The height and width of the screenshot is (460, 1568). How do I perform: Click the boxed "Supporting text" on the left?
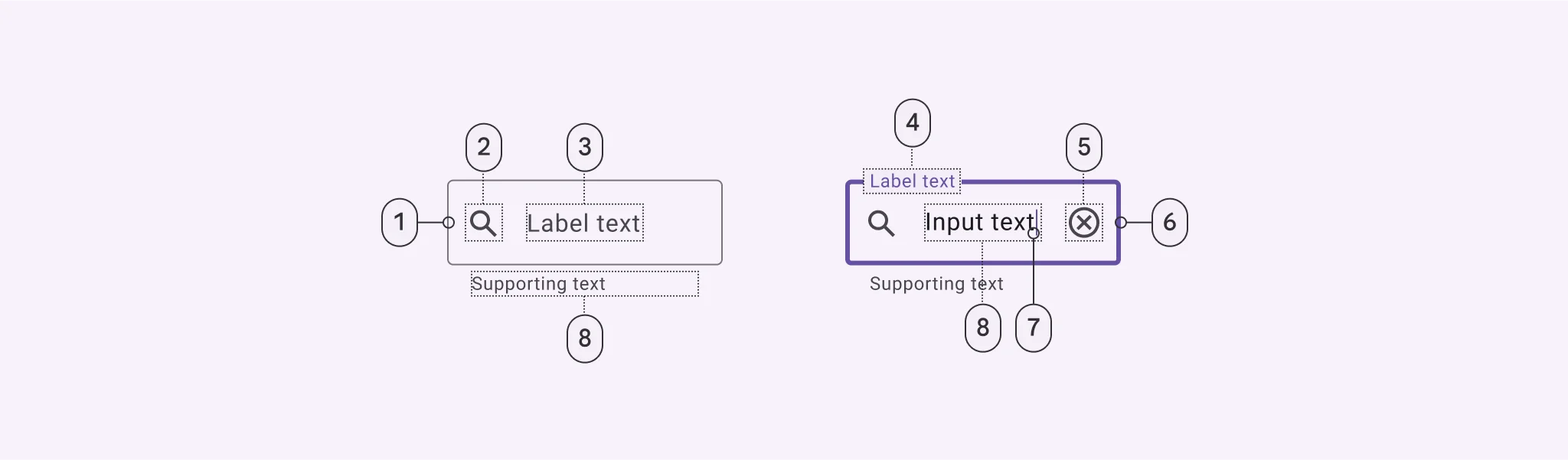click(538, 284)
